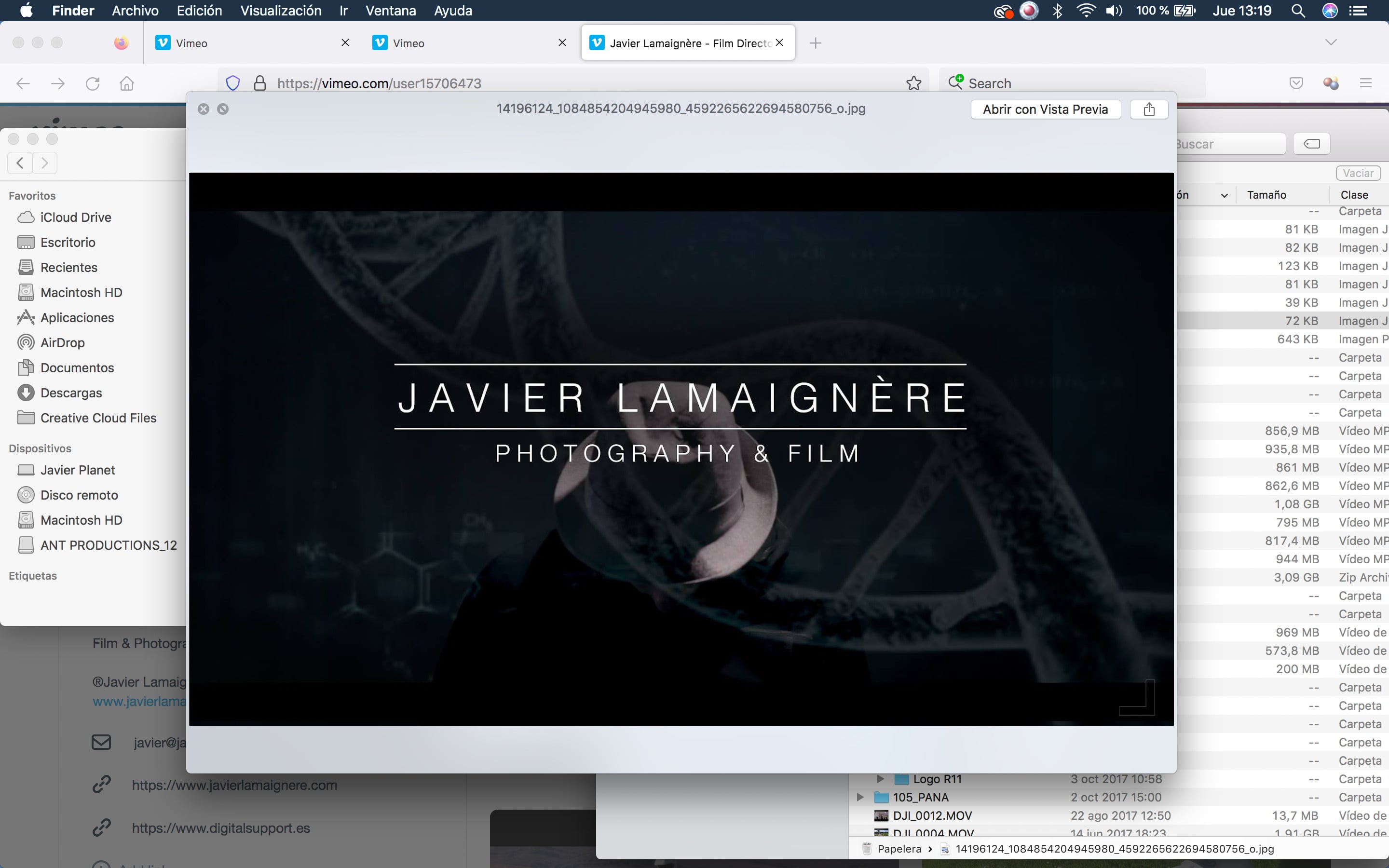Screen dimensions: 1389x868
Task: Open the Wi-Fi status menu
Action: tap(1085, 10)
